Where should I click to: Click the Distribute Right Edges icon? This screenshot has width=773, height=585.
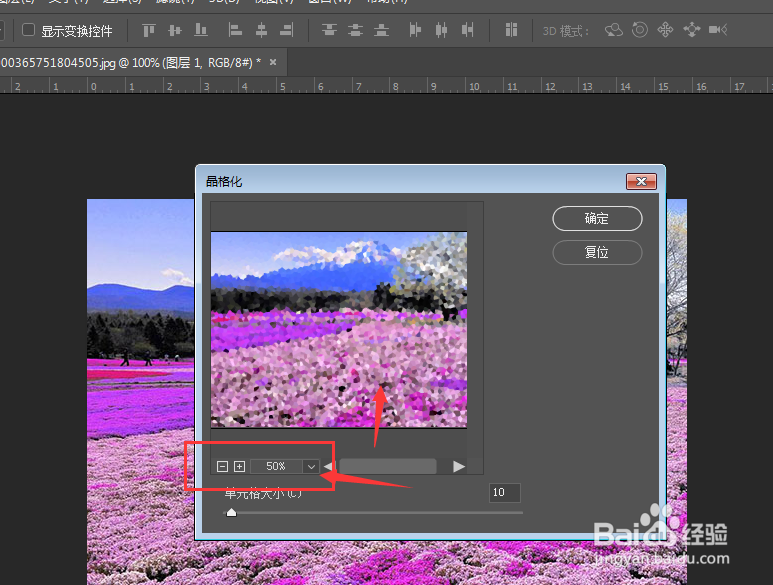[467, 31]
